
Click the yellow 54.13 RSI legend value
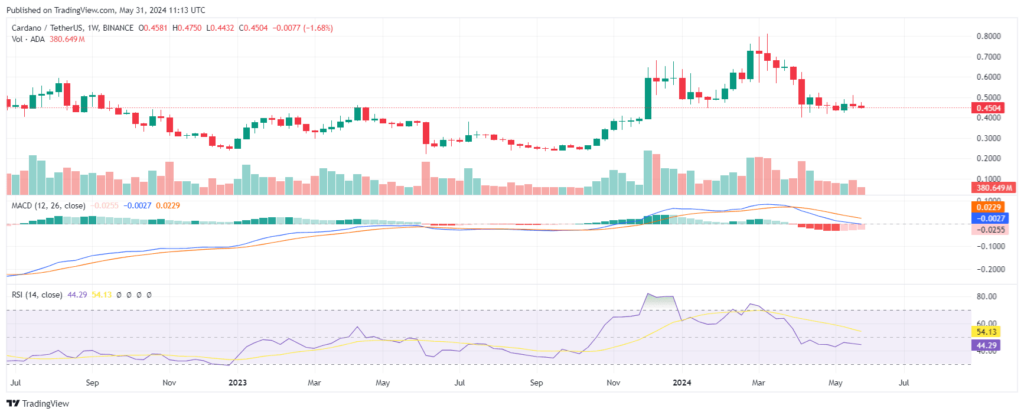point(101,295)
